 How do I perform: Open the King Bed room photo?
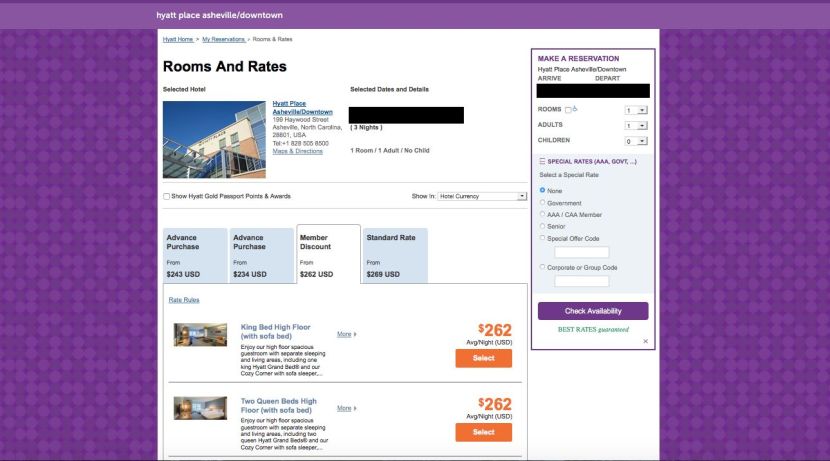[200, 334]
